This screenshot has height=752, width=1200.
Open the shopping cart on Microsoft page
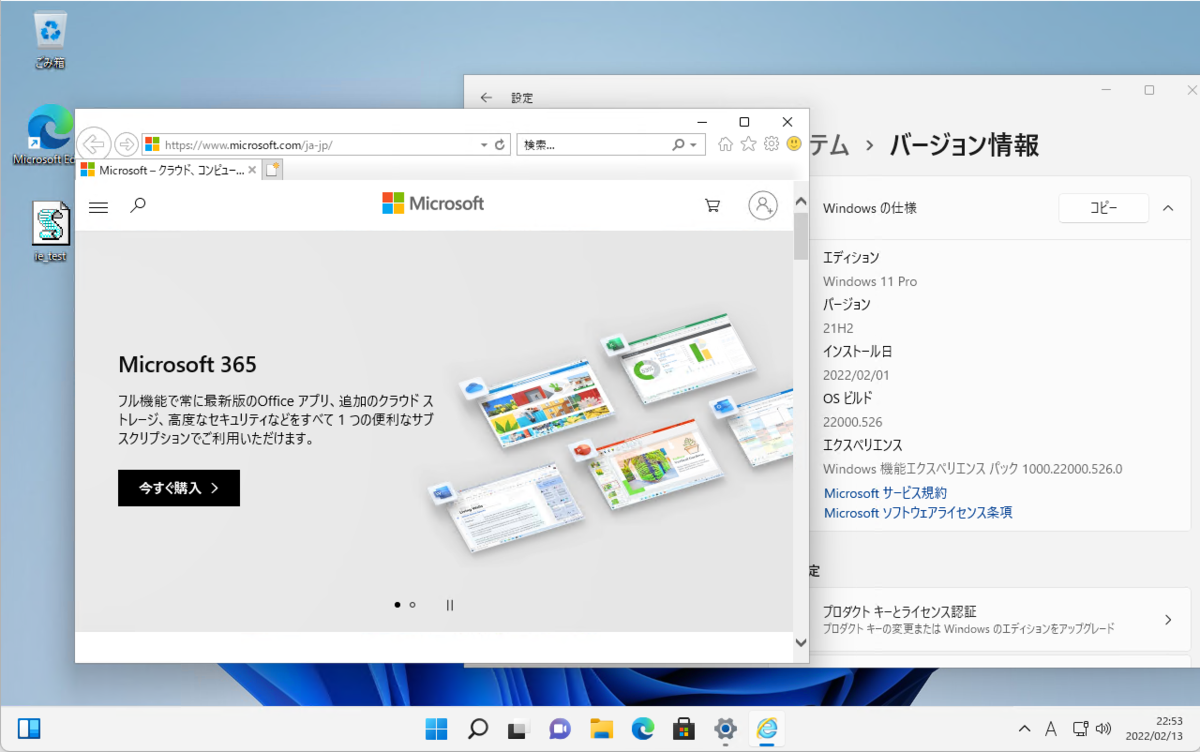[x=712, y=206]
